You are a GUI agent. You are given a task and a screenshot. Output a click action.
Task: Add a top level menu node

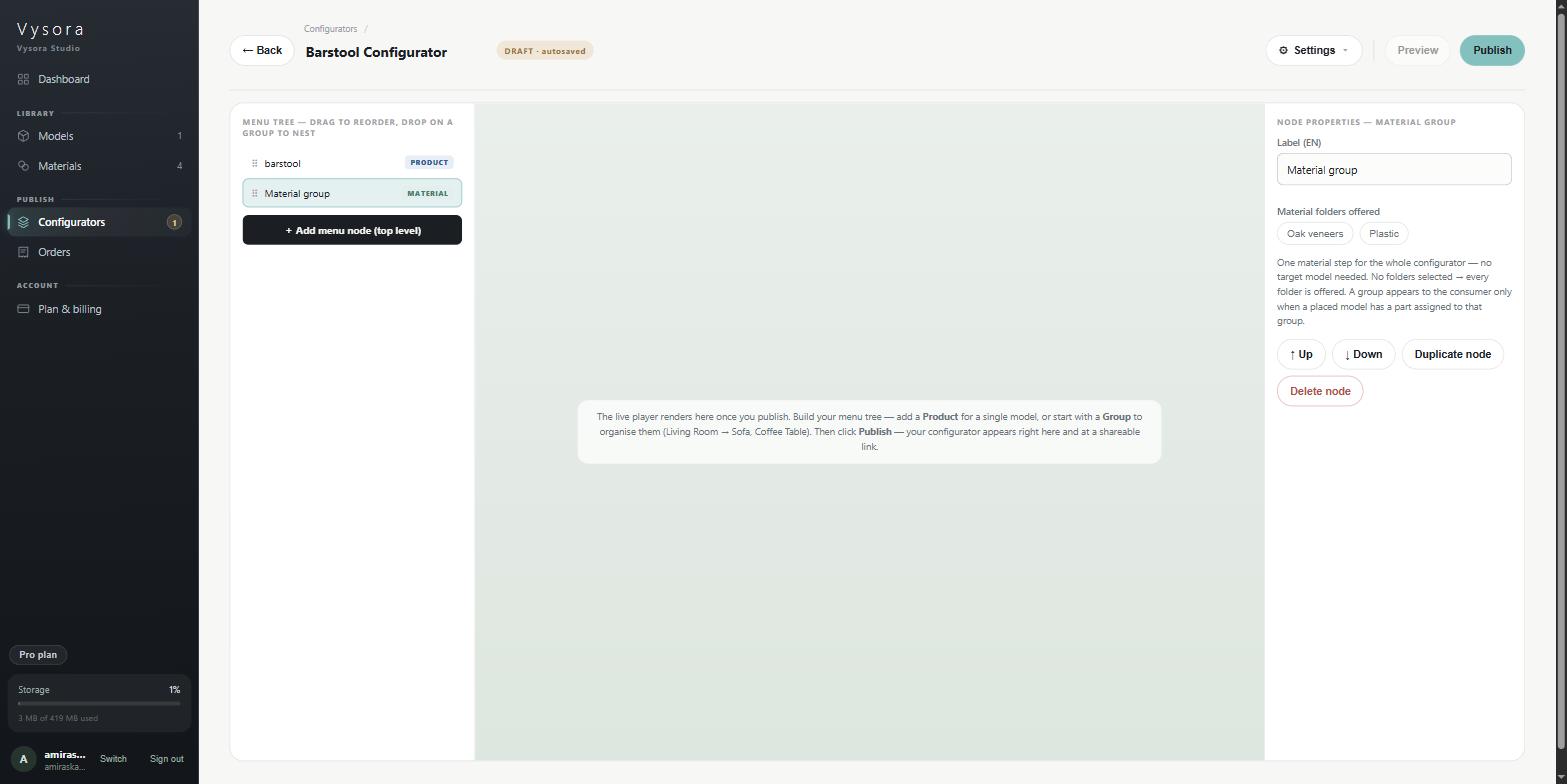tap(352, 230)
